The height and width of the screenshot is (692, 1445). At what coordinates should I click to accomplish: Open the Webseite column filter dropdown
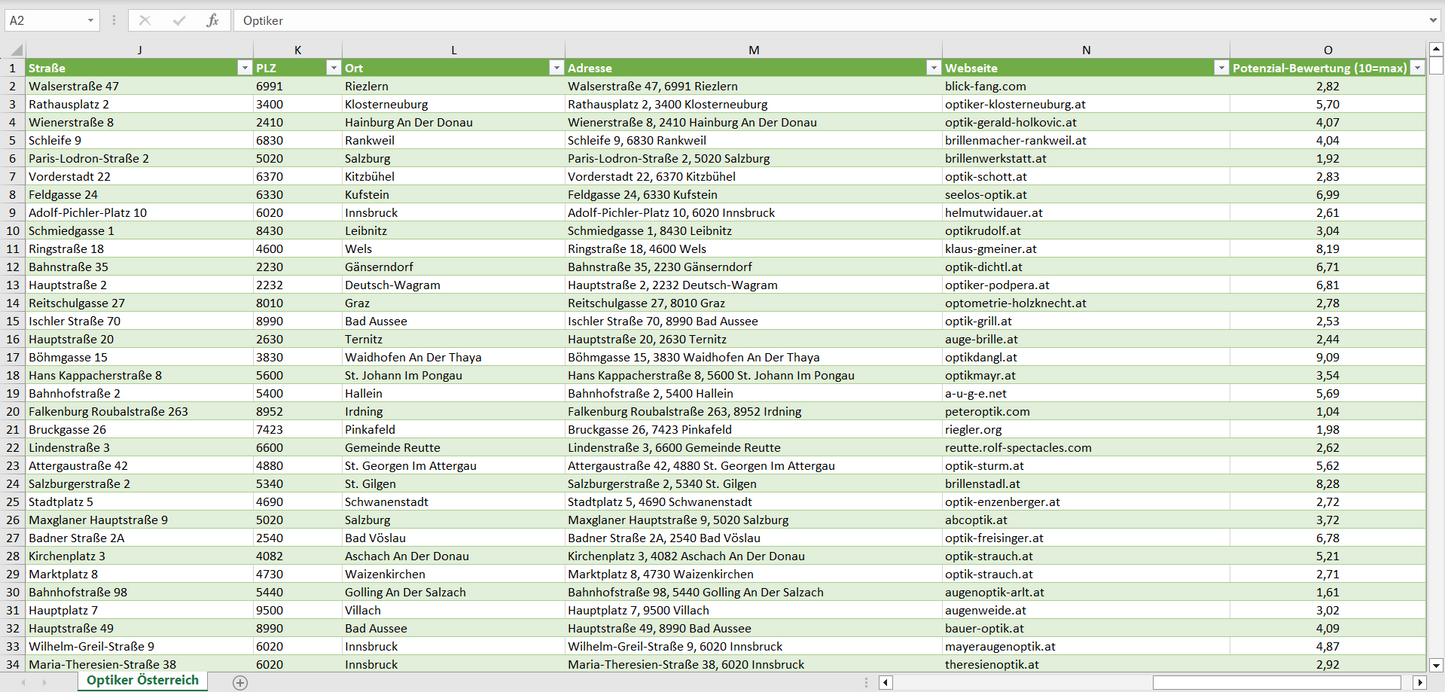click(1220, 68)
